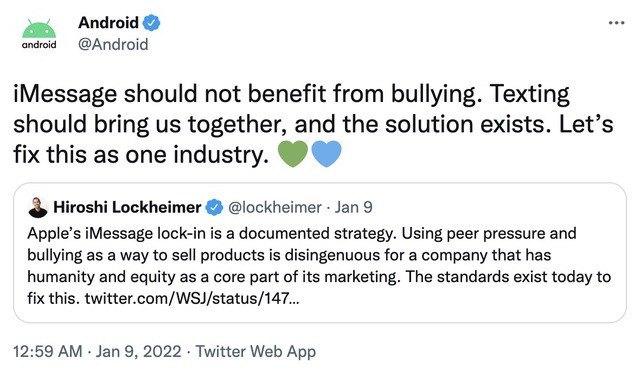Click Hiroshi Lockheimer's verified badge
This screenshot has width=640, height=370.
tap(214, 208)
